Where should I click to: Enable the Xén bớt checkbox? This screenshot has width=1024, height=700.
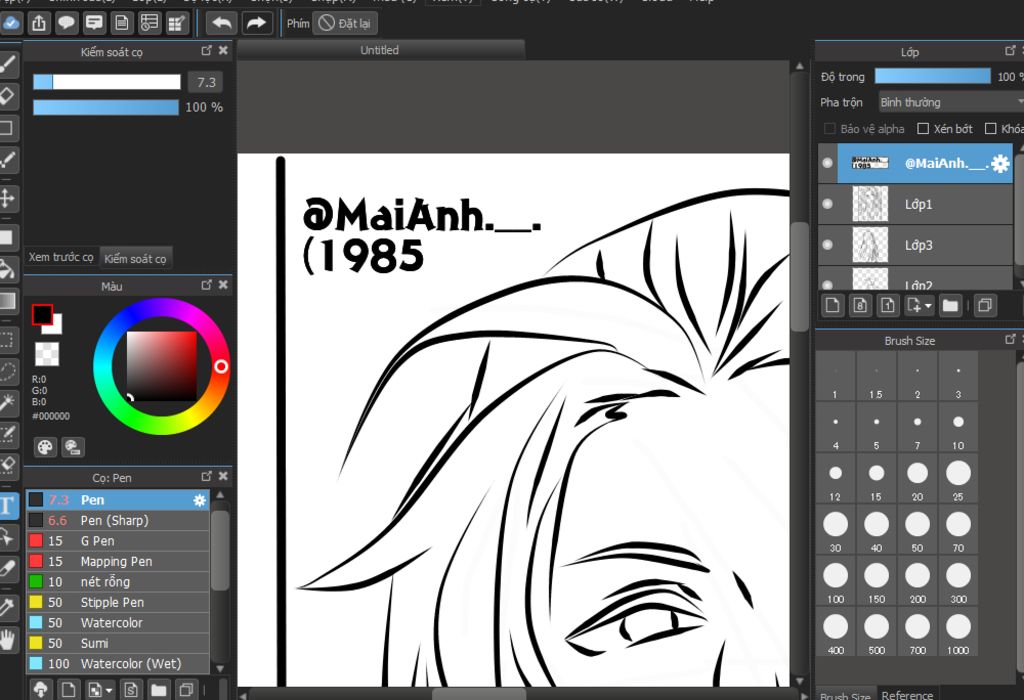(923, 129)
